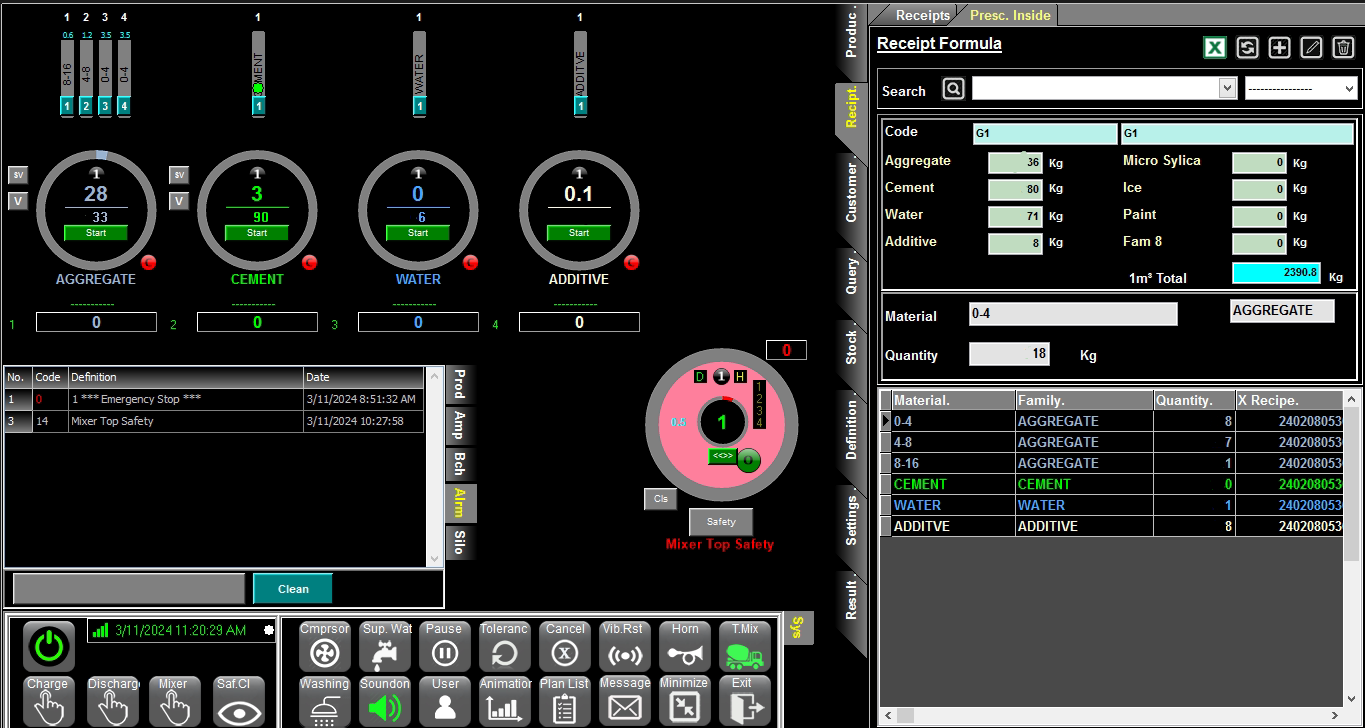Trigger manual Discharge hand icon
This screenshot has width=1365, height=728.
pyautogui.click(x=113, y=702)
